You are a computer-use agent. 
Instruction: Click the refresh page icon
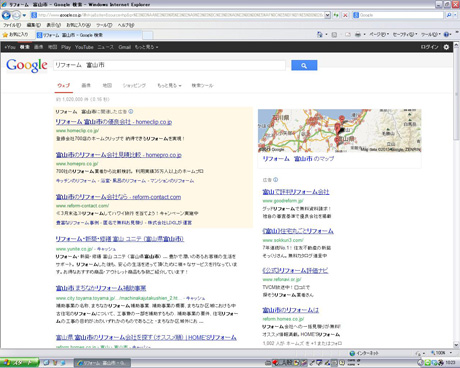tap(336, 15)
